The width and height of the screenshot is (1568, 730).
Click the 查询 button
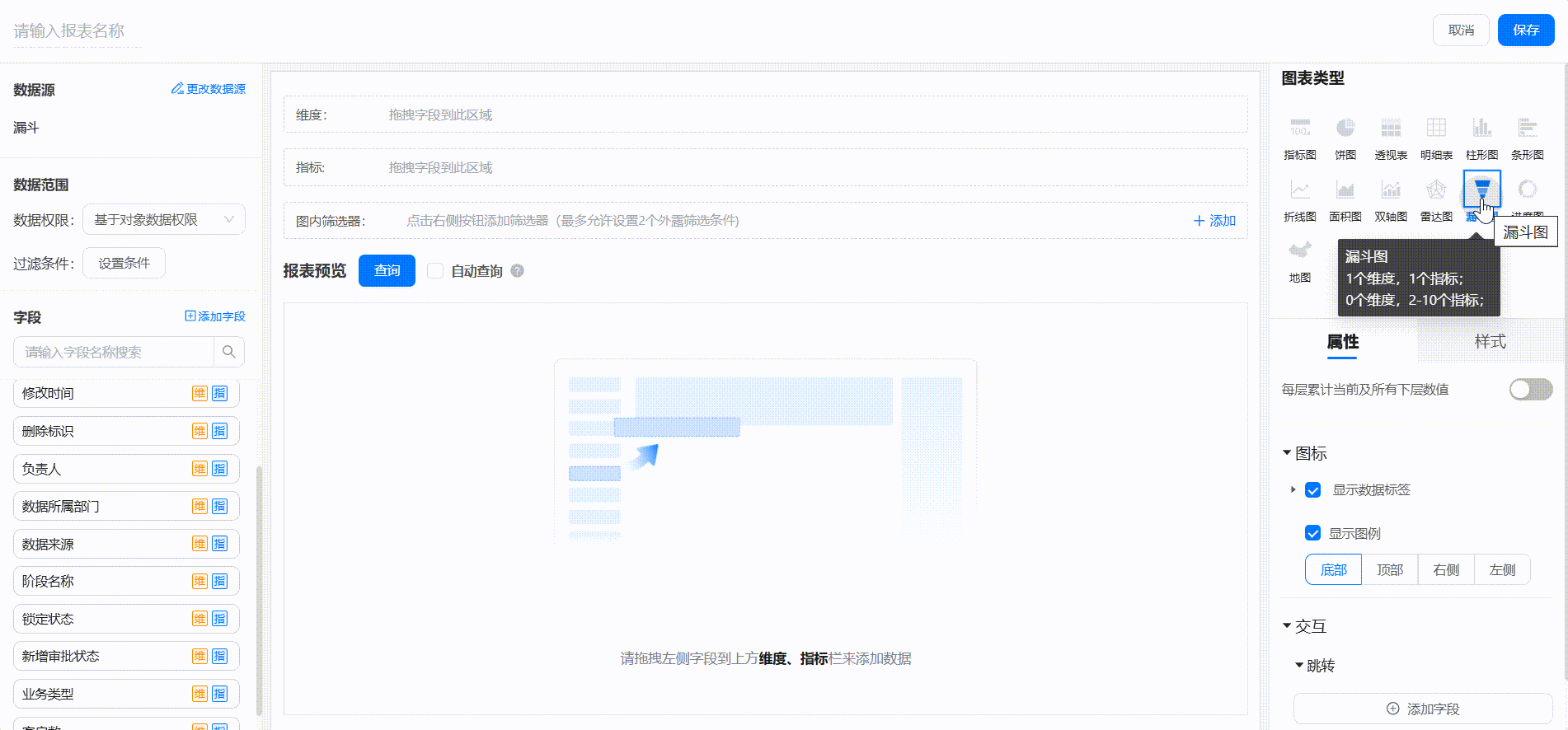click(387, 270)
